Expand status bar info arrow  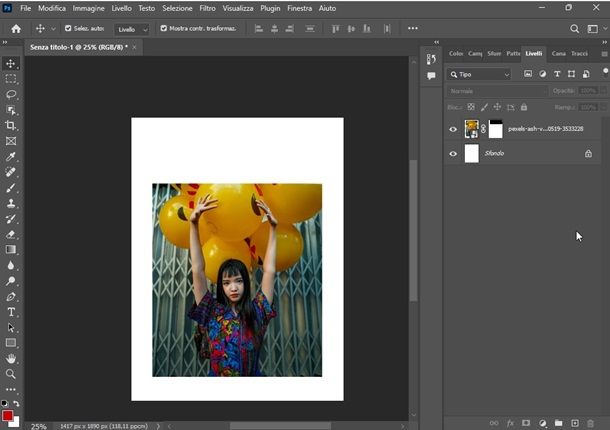coord(158,426)
